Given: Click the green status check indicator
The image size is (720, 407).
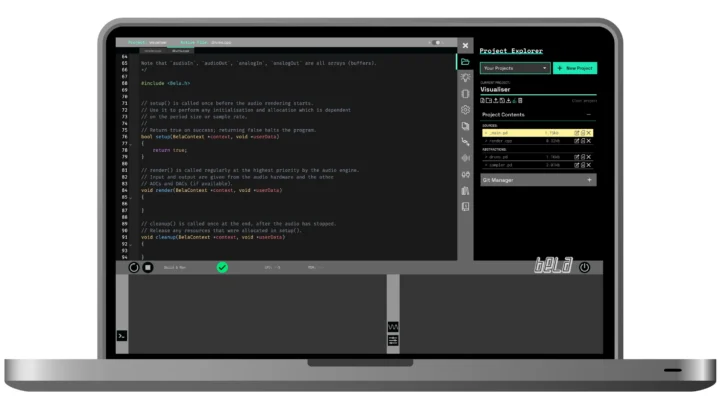Looking at the screenshot, I should (x=222, y=267).
